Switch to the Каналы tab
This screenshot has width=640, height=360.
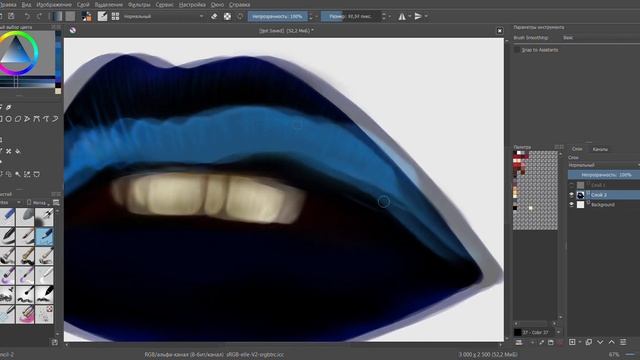pyautogui.click(x=600, y=149)
